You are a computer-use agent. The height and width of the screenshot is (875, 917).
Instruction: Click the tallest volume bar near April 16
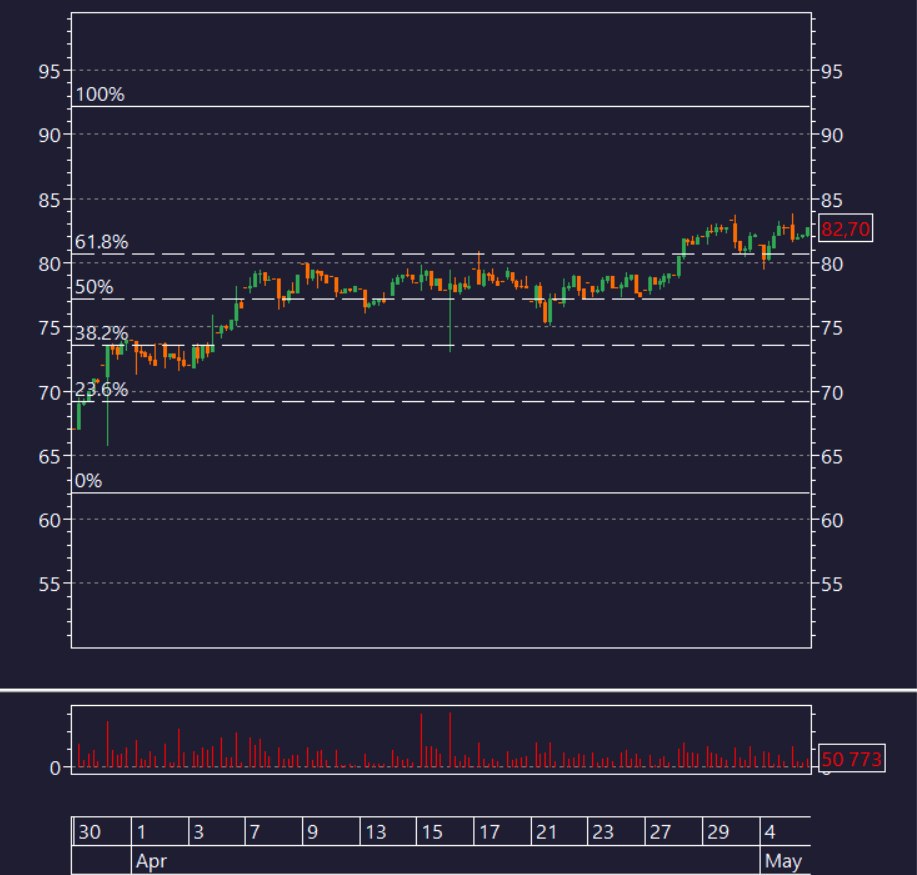(450, 739)
